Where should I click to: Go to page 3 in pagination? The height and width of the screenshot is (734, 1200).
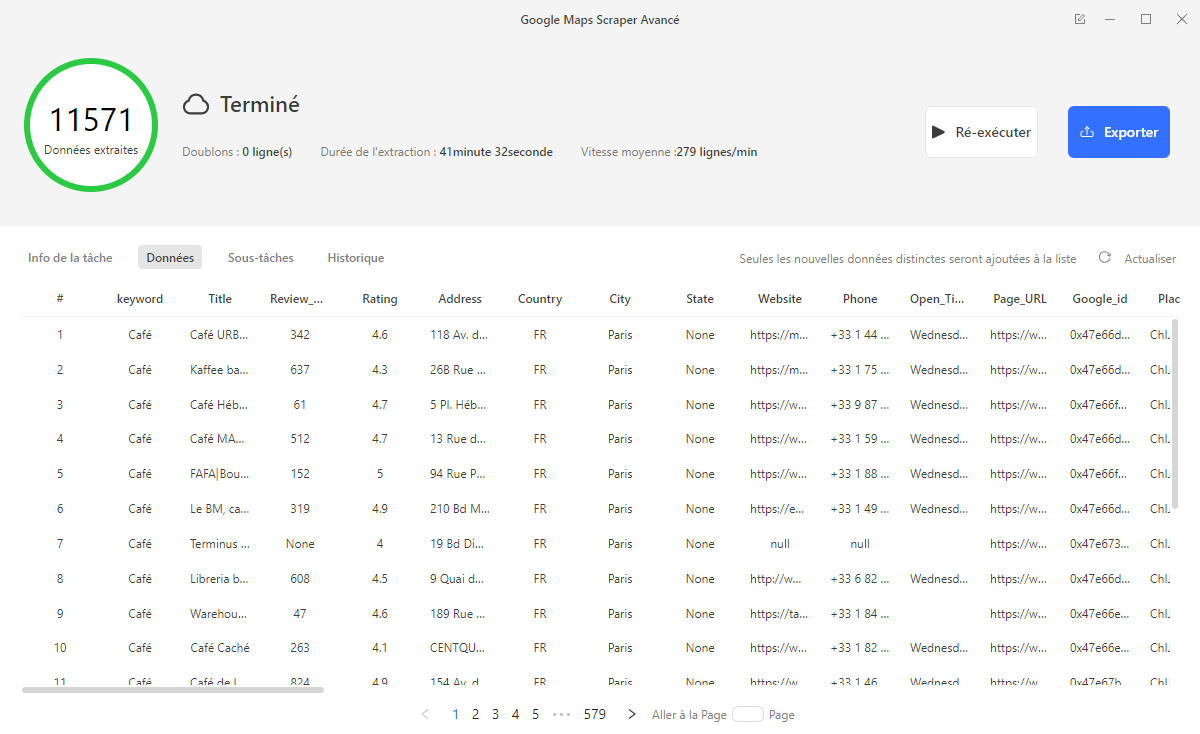[495, 714]
